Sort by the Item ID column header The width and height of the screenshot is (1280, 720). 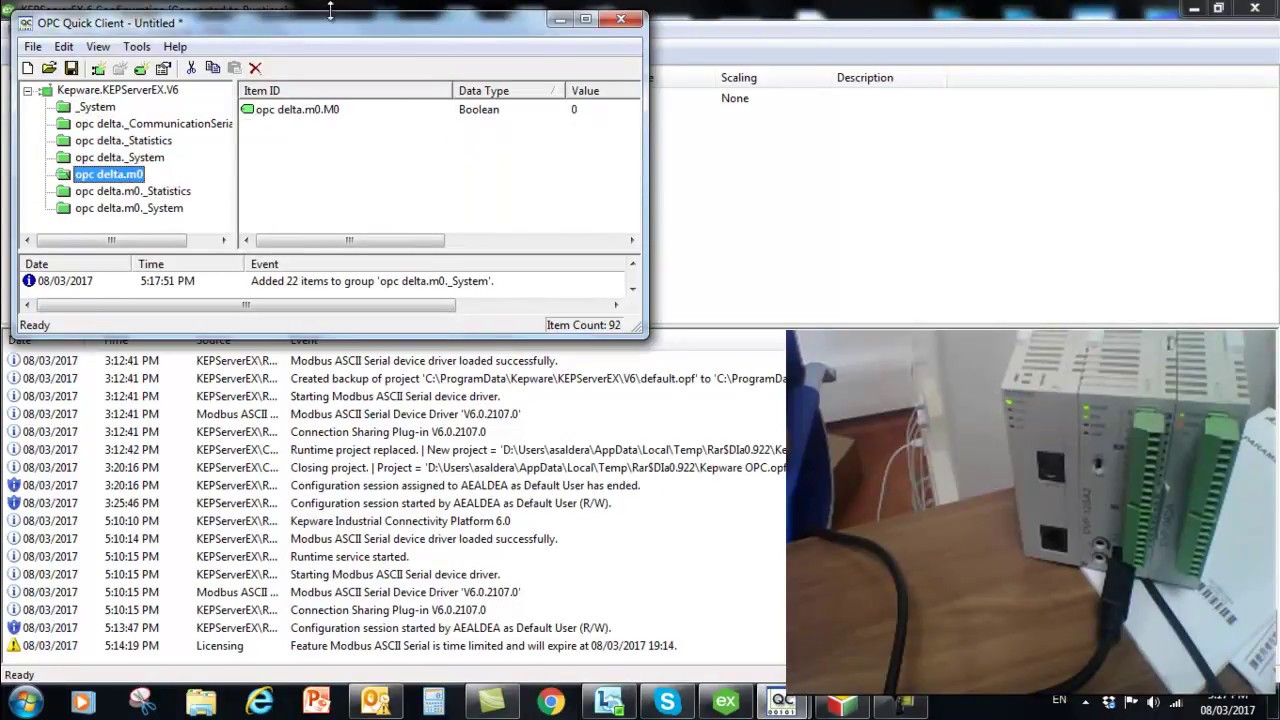tap(346, 91)
